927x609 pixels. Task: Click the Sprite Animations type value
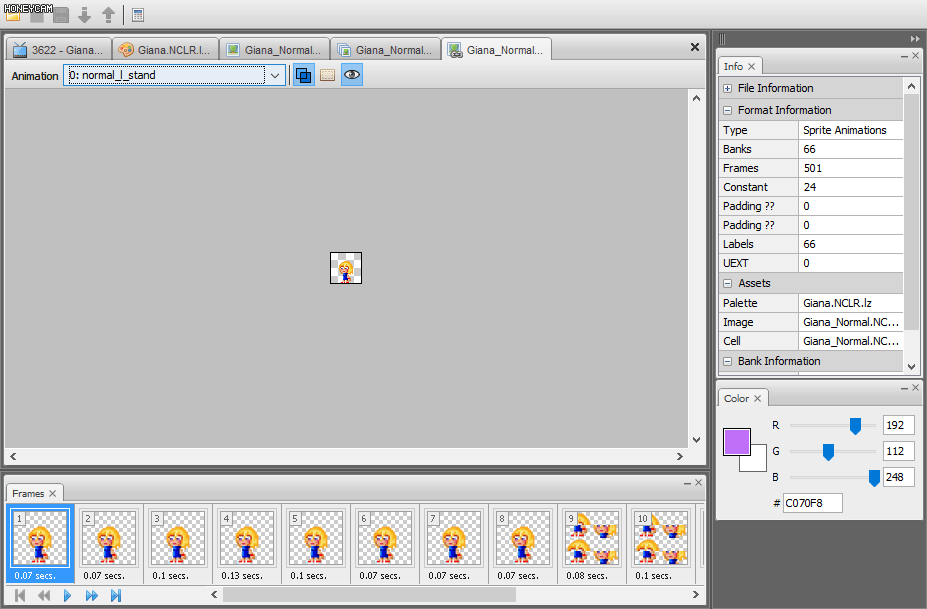(x=851, y=130)
